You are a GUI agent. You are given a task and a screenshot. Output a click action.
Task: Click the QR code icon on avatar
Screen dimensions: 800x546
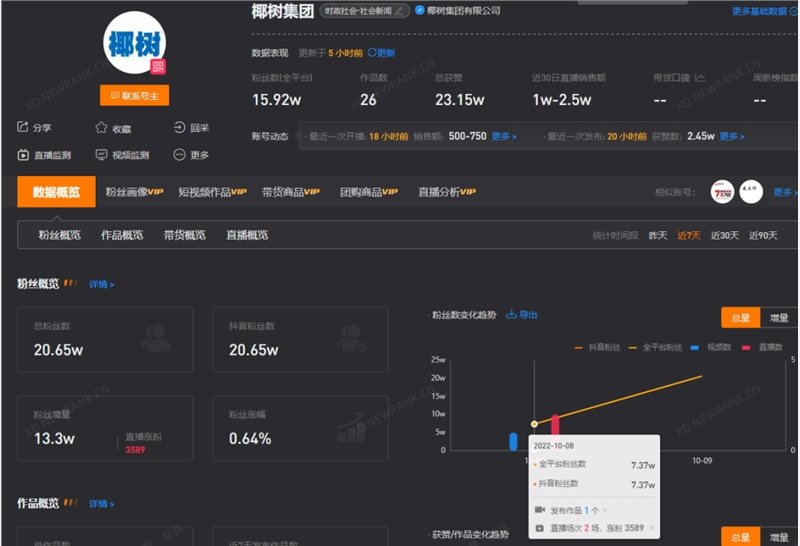click(x=158, y=67)
